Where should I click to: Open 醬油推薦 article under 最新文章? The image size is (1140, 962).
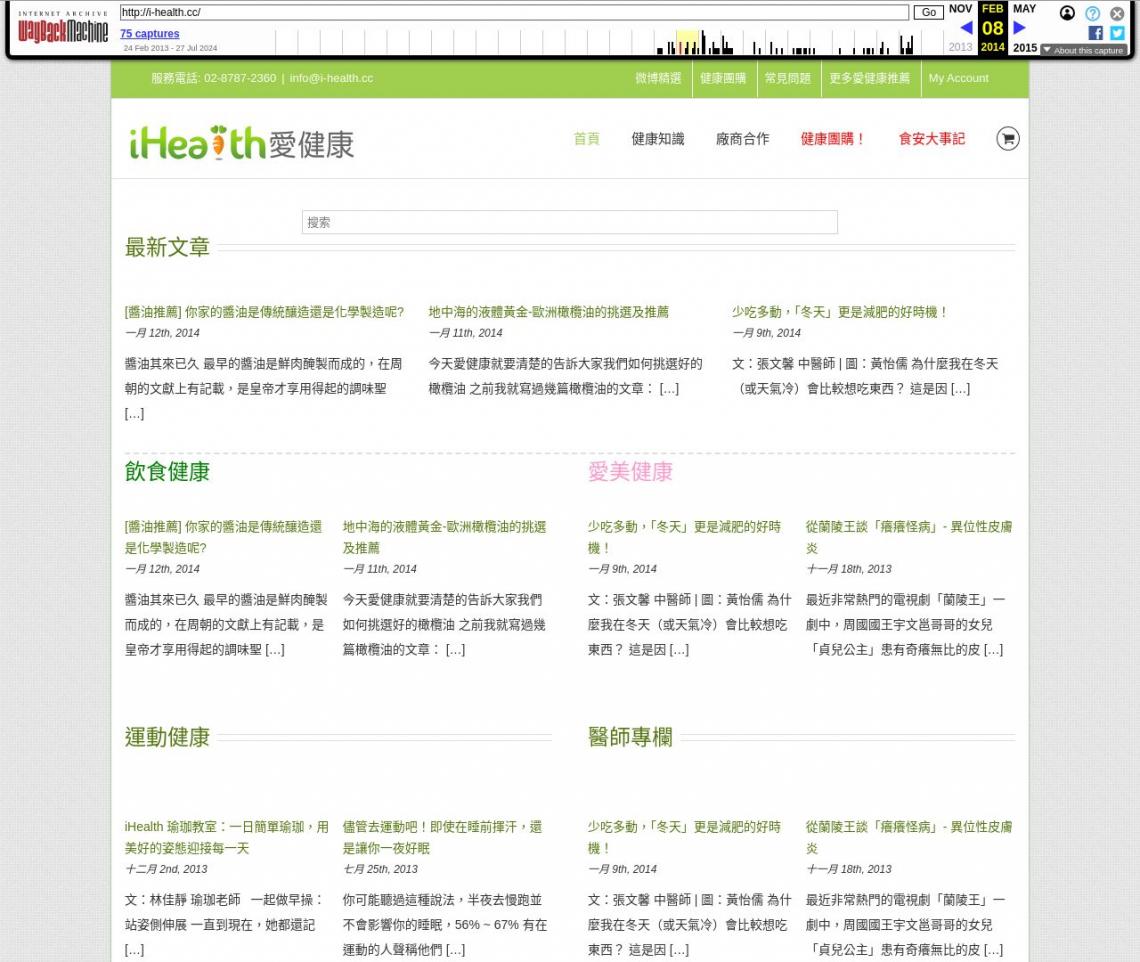(x=264, y=312)
